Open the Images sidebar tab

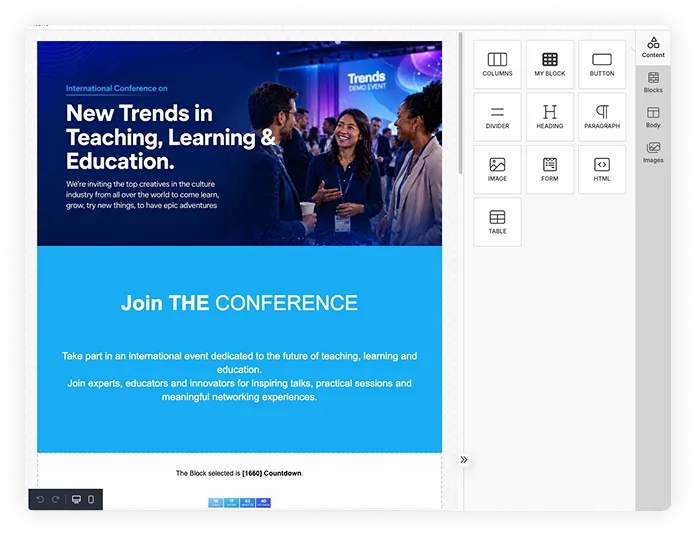point(653,152)
